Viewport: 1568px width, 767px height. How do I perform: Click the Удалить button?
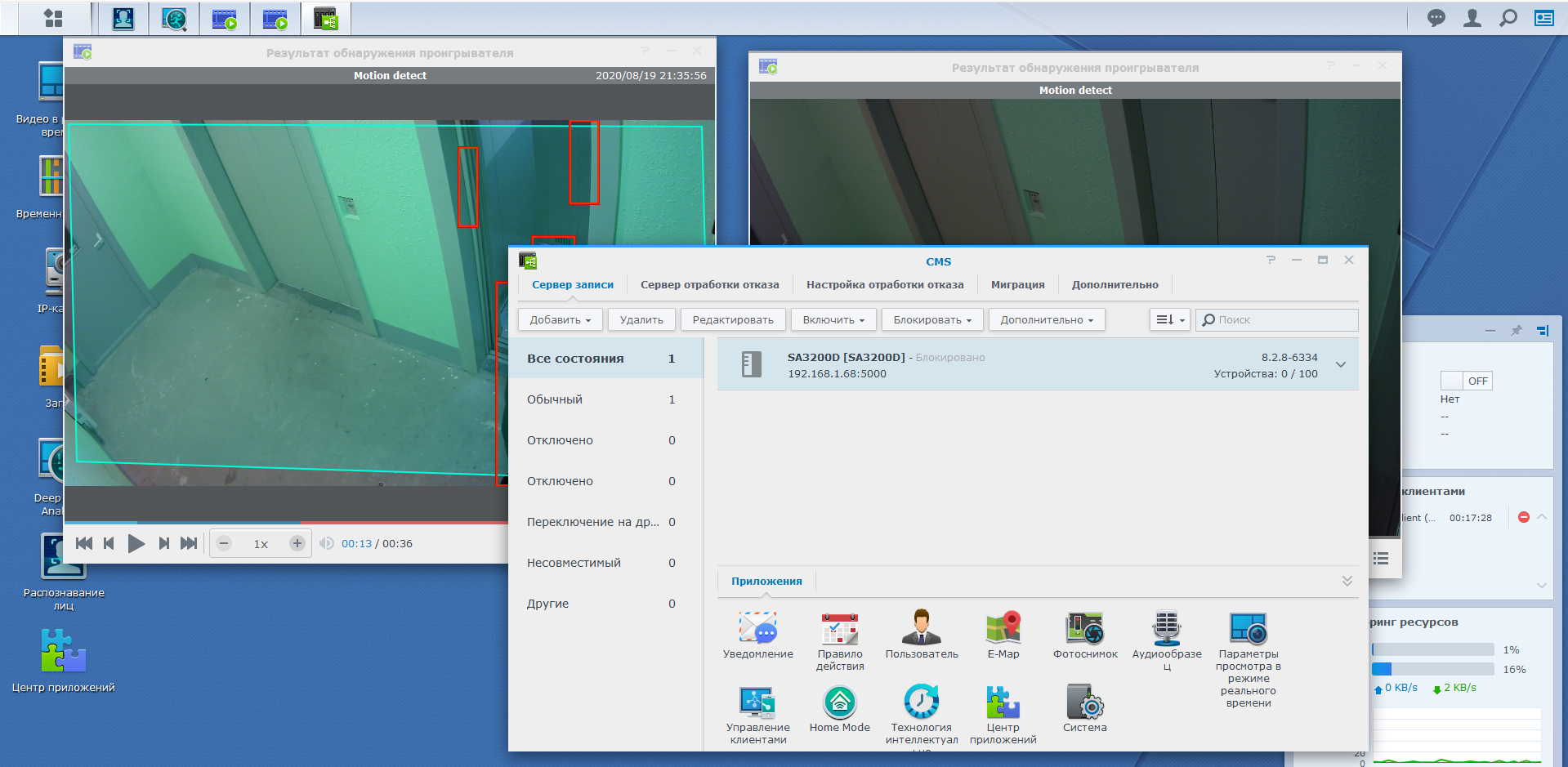pyautogui.click(x=641, y=319)
